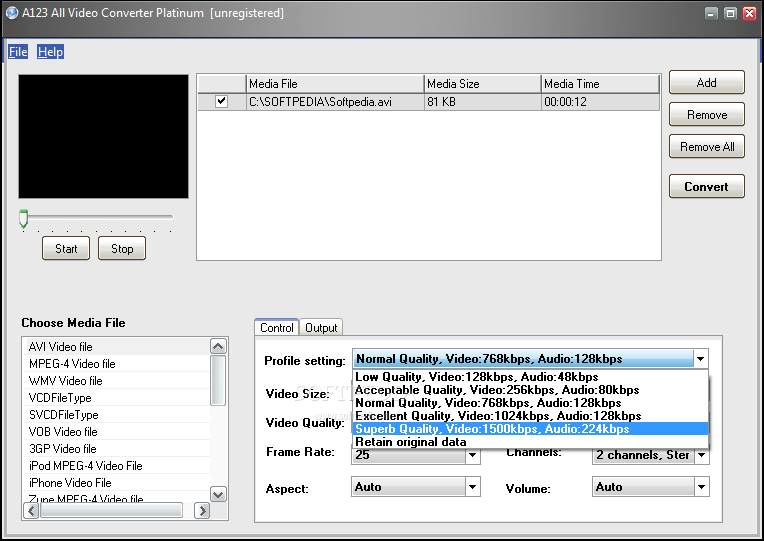
Task: Open the File menu
Action: [18, 52]
